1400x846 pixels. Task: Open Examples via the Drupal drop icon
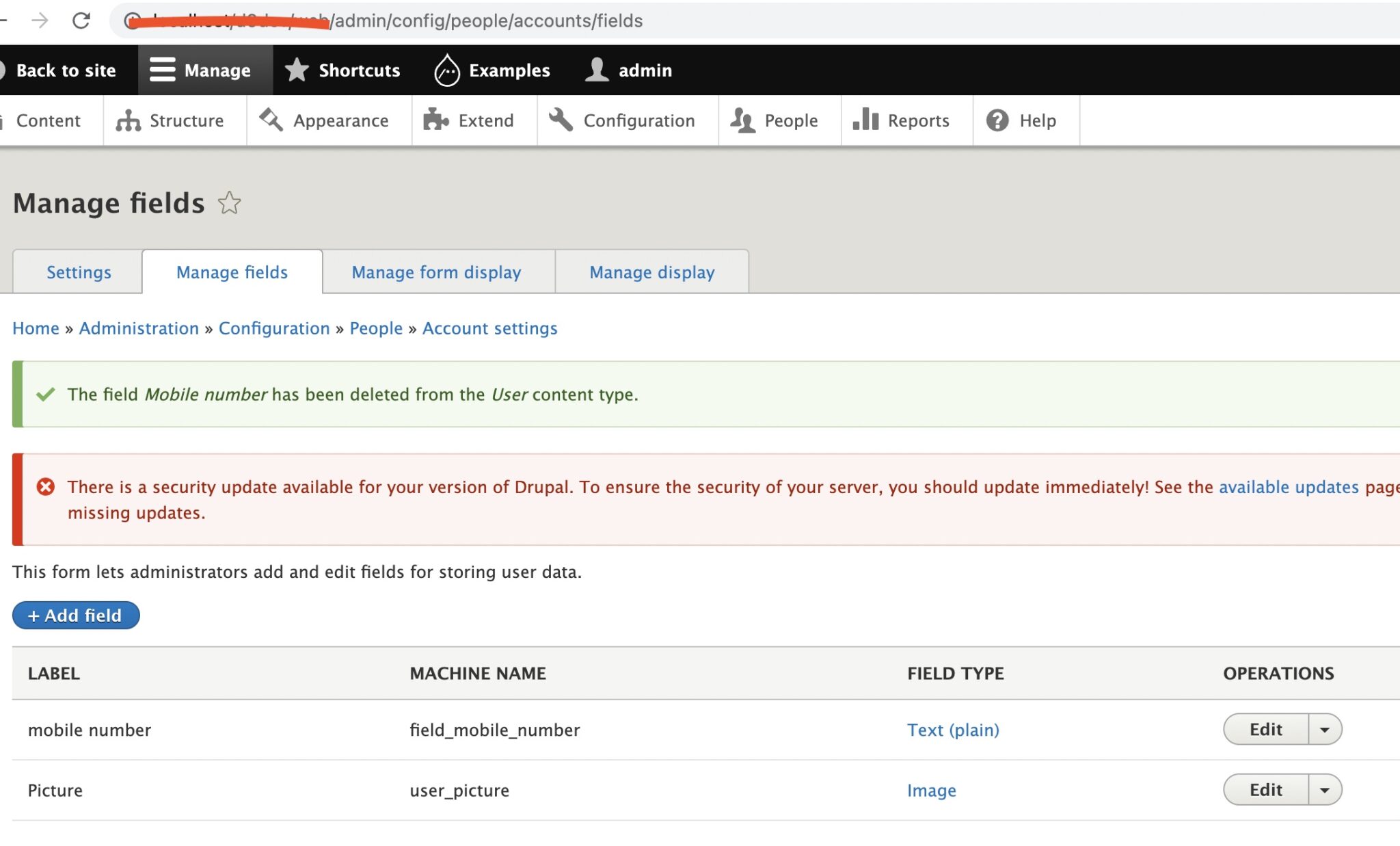[x=446, y=69]
